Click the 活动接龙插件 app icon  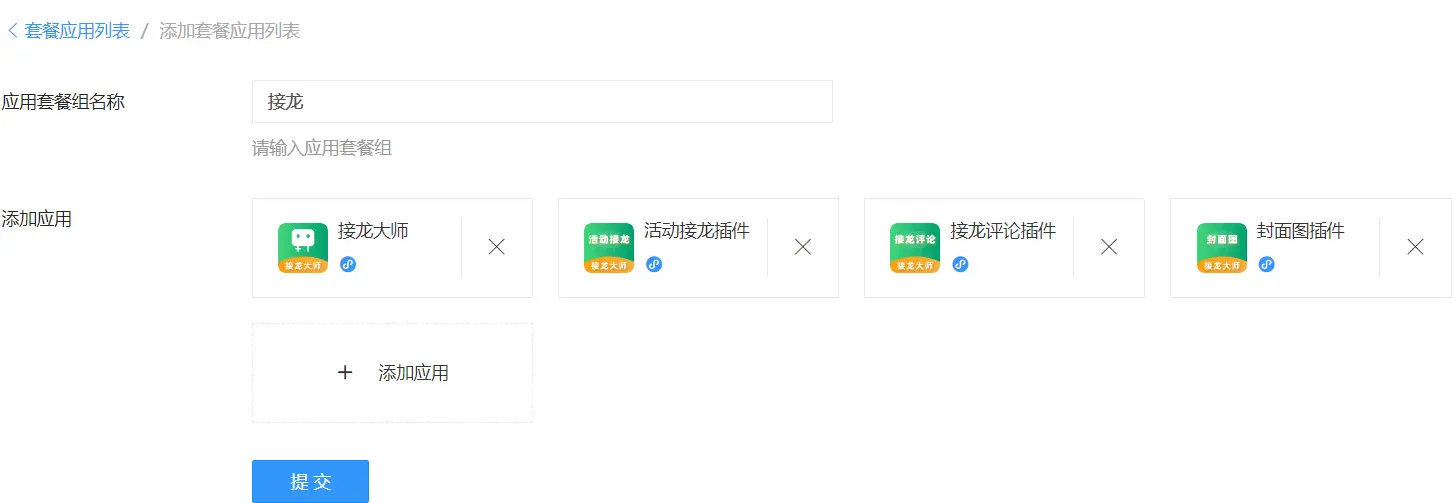609,248
